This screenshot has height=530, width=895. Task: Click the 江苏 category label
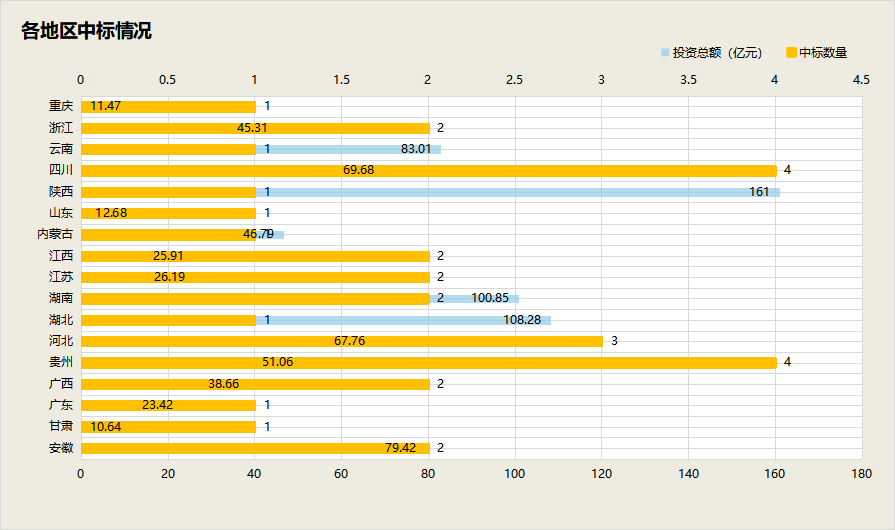pyautogui.click(x=61, y=277)
